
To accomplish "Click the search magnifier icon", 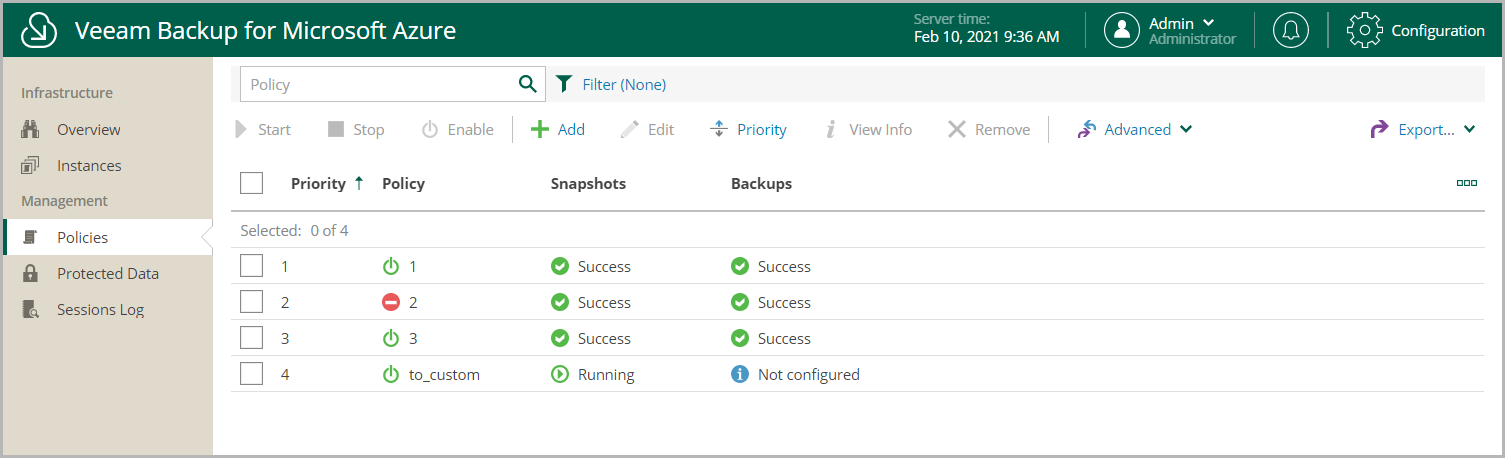I will [x=527, y=84].
